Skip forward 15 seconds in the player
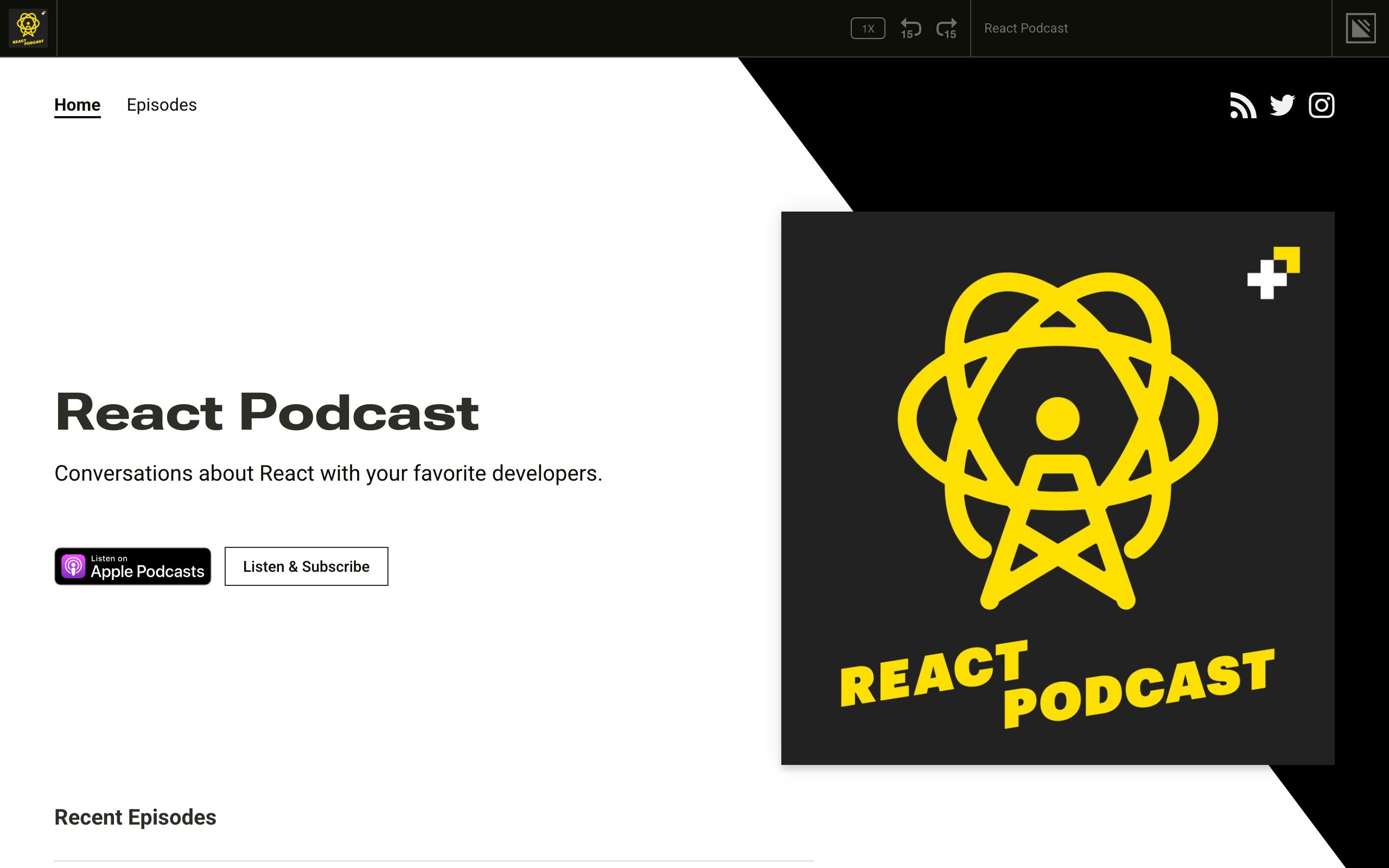The image size is (1389, 868). pyautogui.click(x=947, y=28)
